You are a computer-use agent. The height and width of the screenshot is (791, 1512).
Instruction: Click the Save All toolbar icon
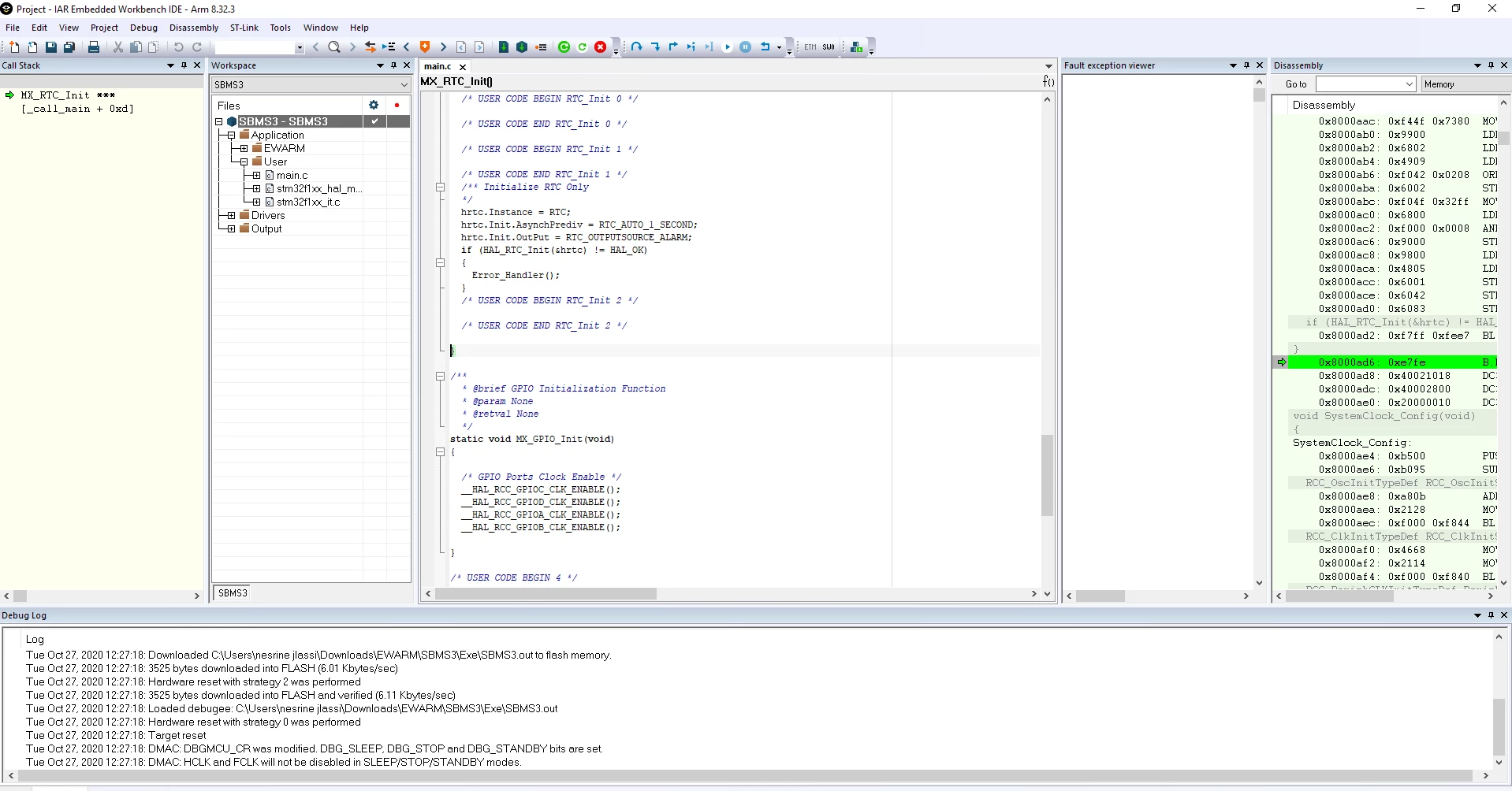69,47
